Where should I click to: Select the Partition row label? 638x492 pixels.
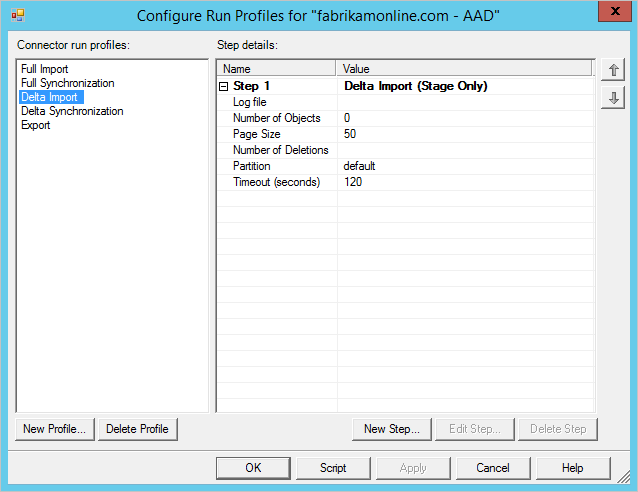tap(251, 166)
